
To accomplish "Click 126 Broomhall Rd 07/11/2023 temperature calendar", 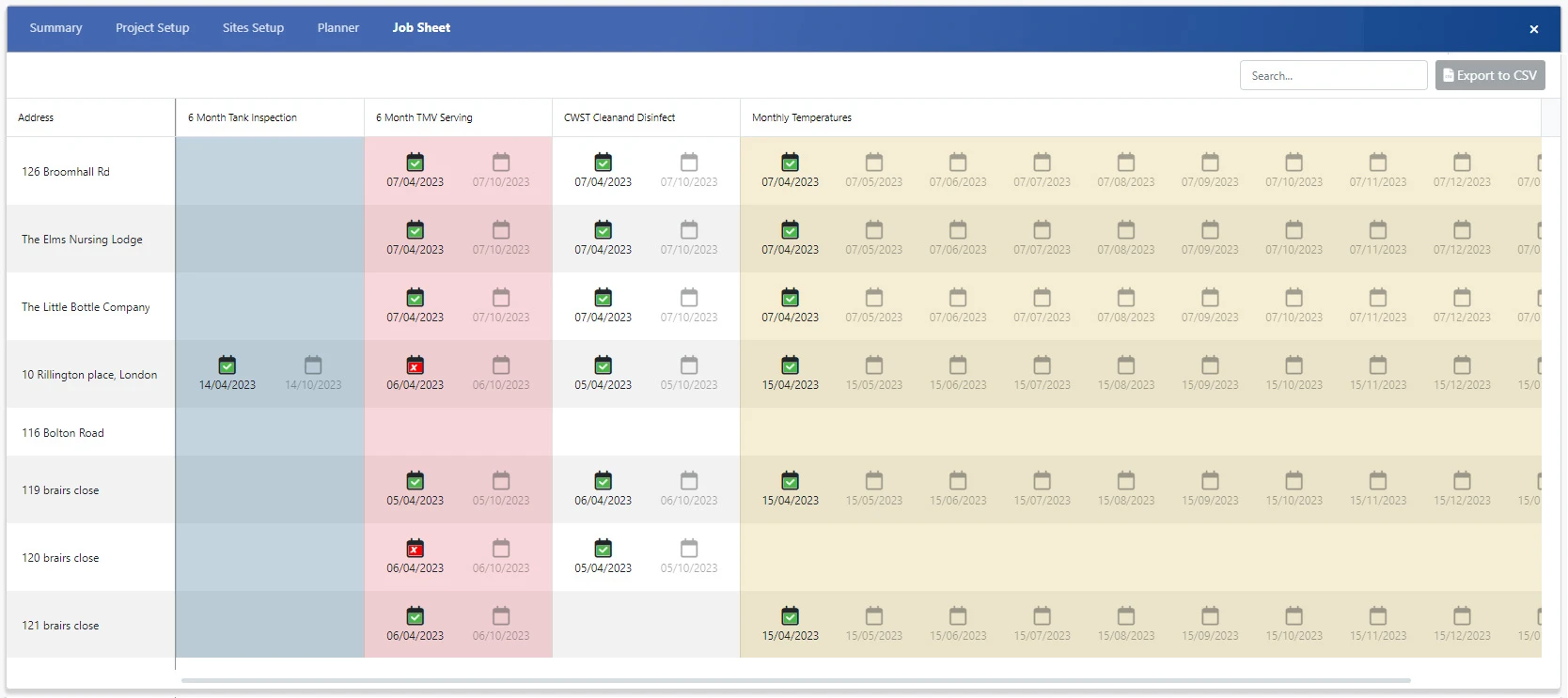I will (1377, 163).
